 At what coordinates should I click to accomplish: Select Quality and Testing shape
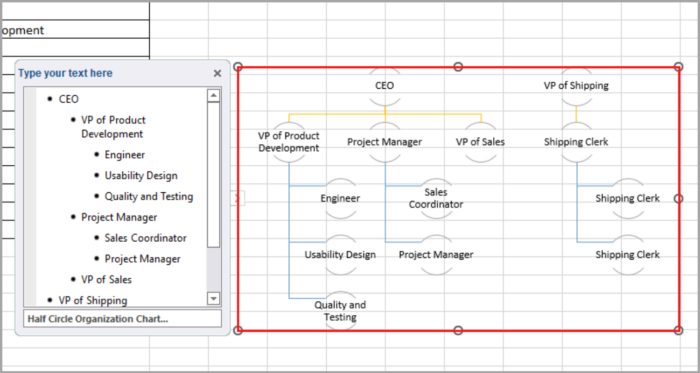click(x=340, y=311)
